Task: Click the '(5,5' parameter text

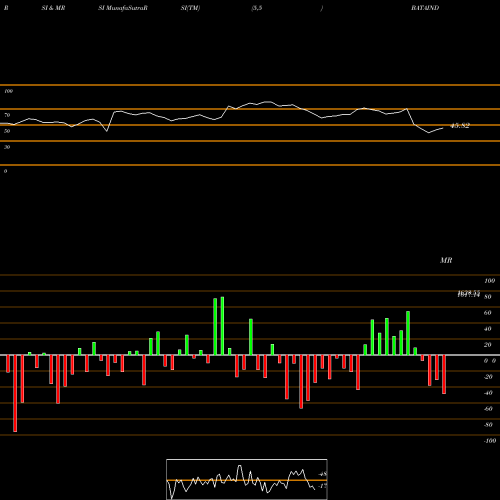Action: [x=257, y=8]
